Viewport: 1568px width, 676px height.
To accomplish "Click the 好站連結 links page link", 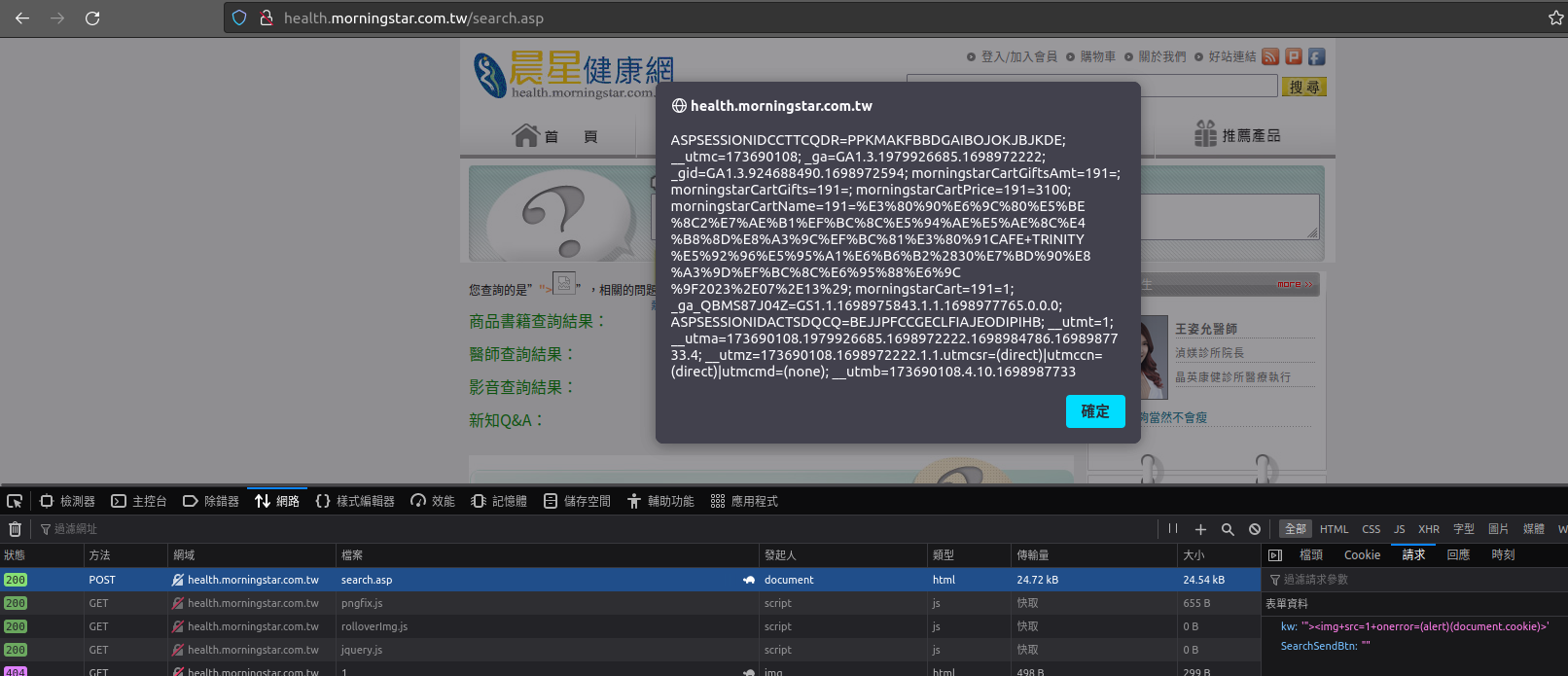I will pos(1232,56).
